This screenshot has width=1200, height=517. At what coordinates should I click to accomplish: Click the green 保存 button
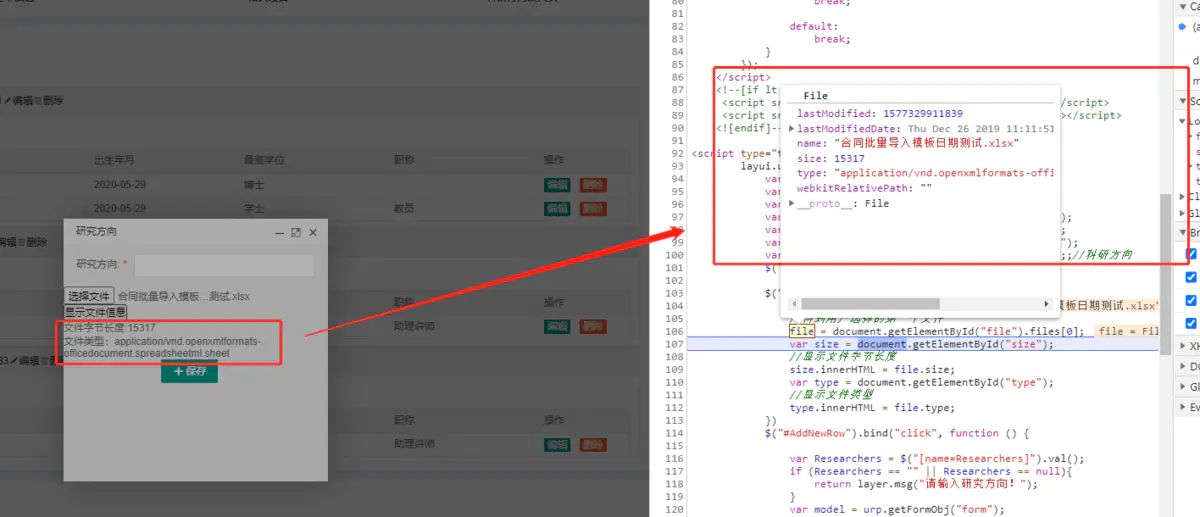189,371
